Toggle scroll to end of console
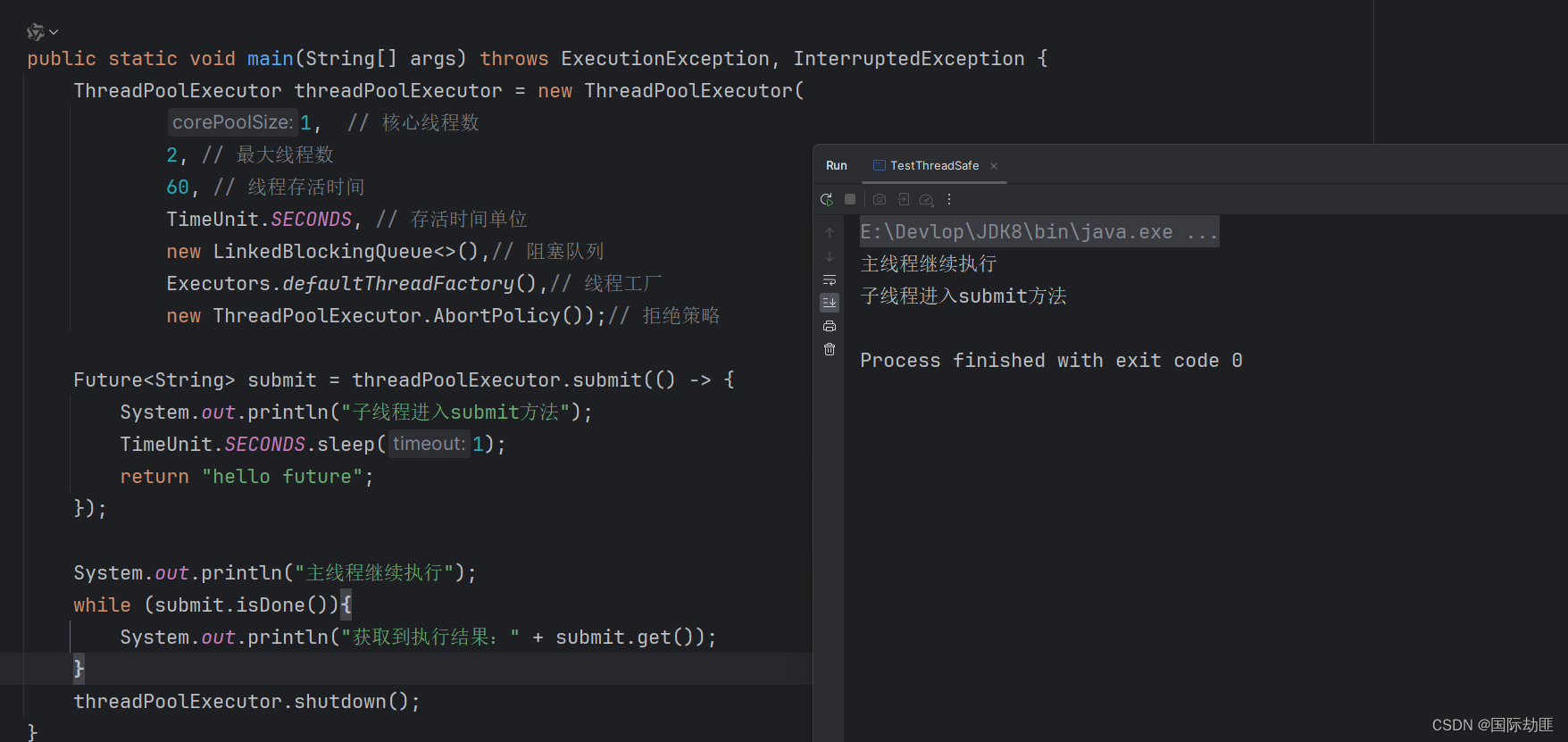This screenshot has width=1568, height=742. 830,303
